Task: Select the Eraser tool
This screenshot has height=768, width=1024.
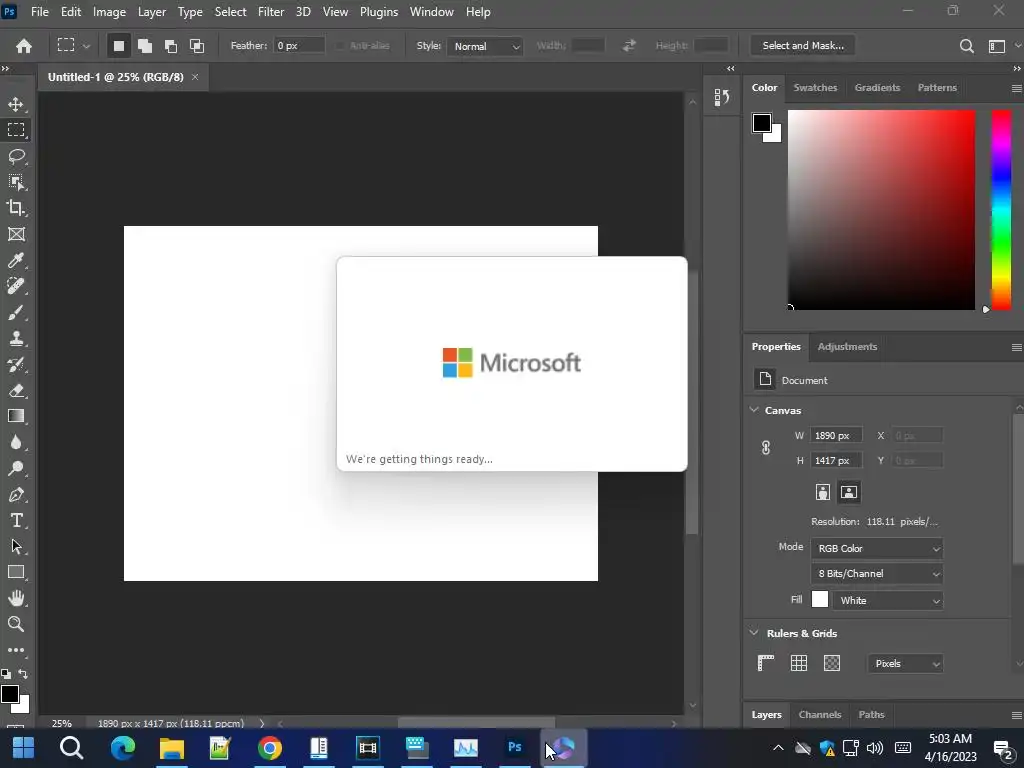Action: pyautogui.click(x=16, y=391)
